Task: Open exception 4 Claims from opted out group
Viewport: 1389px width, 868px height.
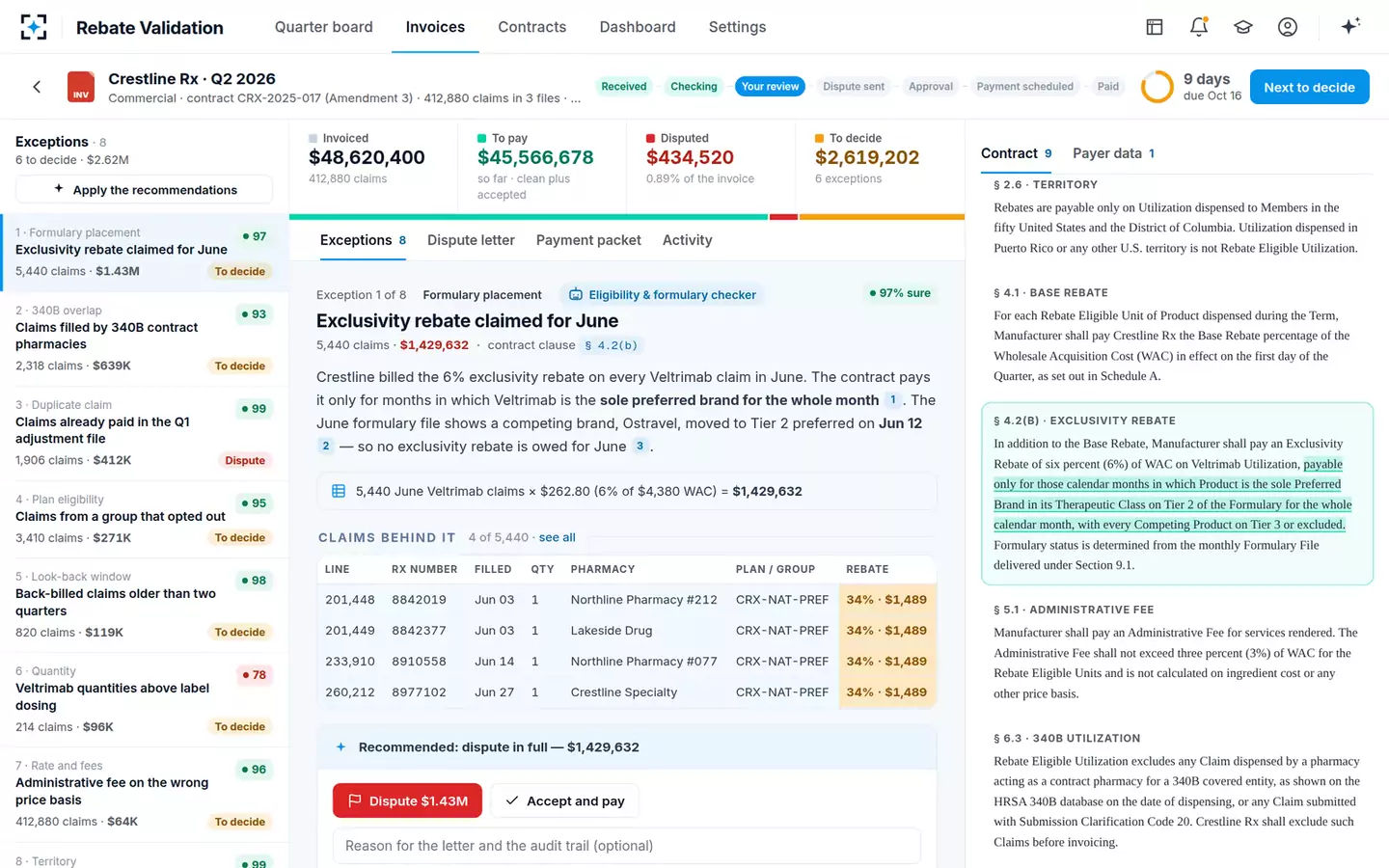Action: point(145,519)
